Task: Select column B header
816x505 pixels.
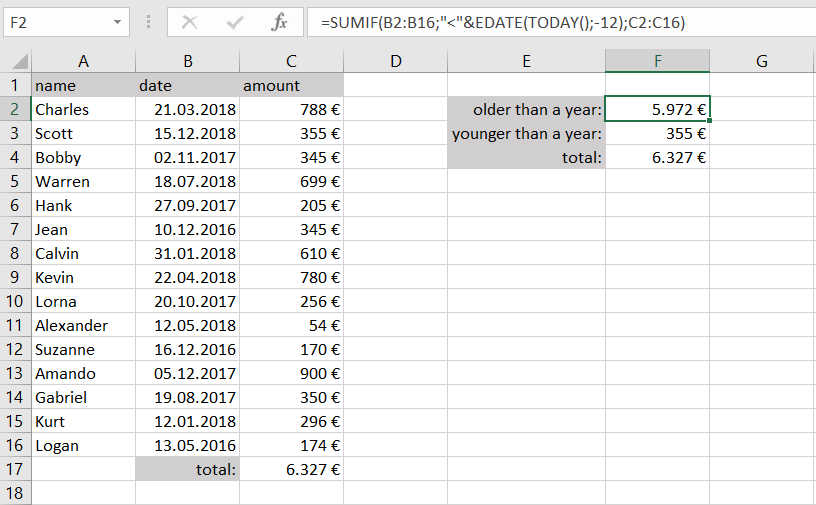Action: pyautogui.click(x=187, y=61)
